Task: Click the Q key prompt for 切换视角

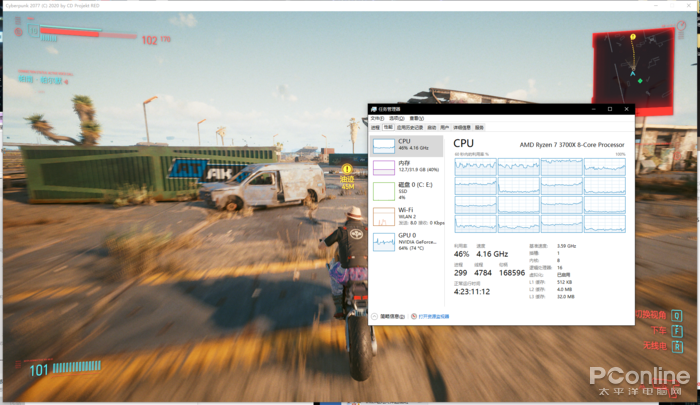Action: [x=677, y=316]
